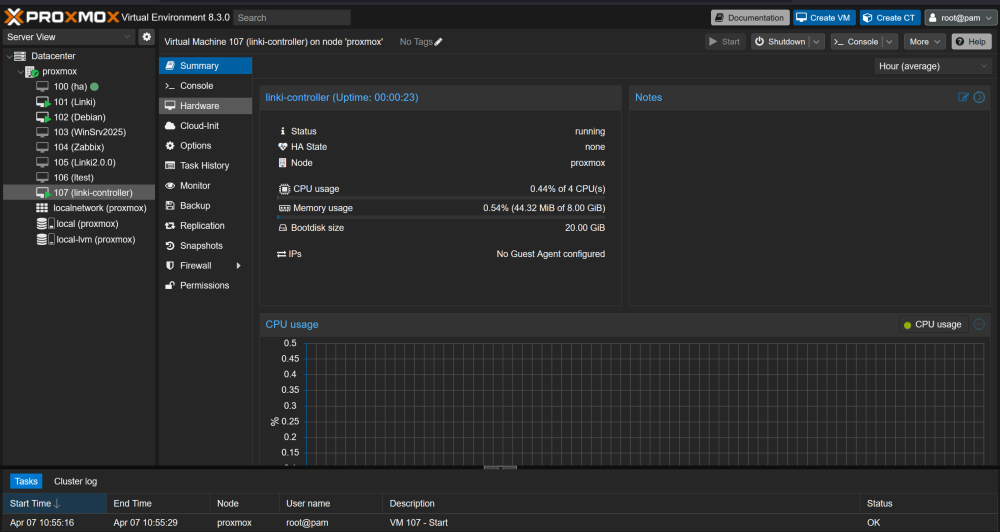
Task: Select VM 103 (WinSrv2025)
Action: tap(81, 132)
